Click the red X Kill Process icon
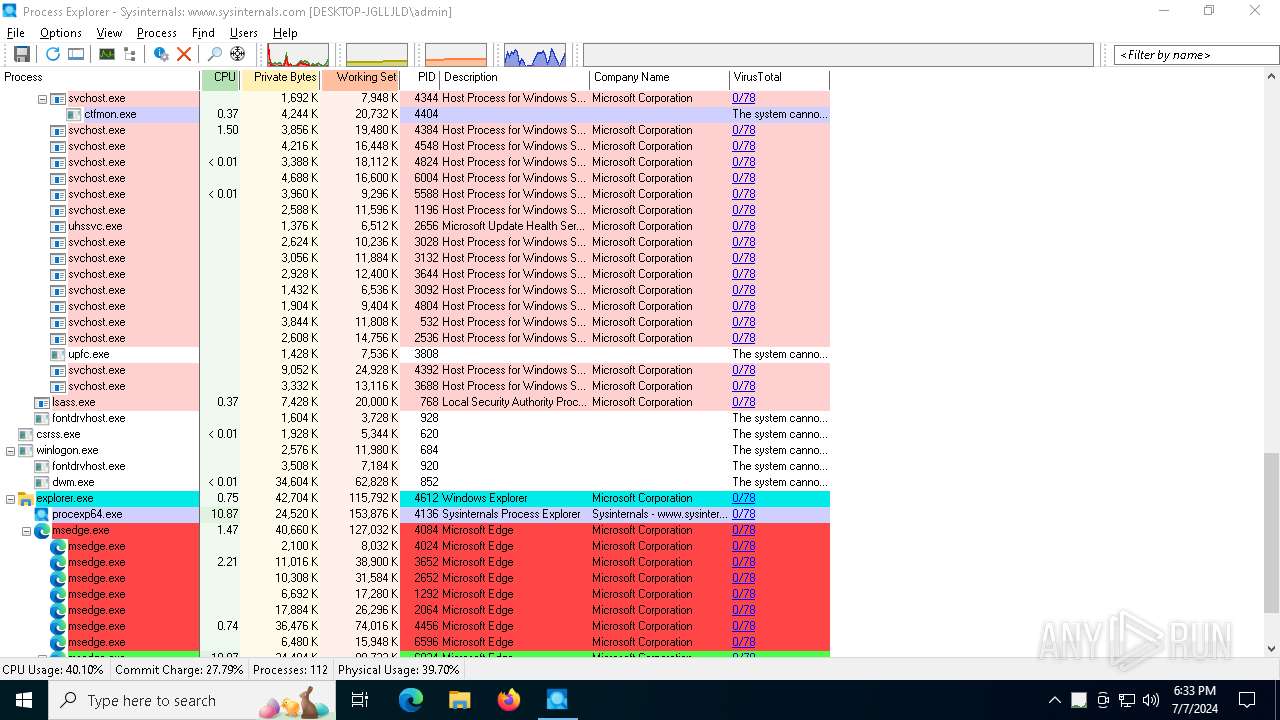1280x720 pixels. pyautogui.click(x=184, y=54)
